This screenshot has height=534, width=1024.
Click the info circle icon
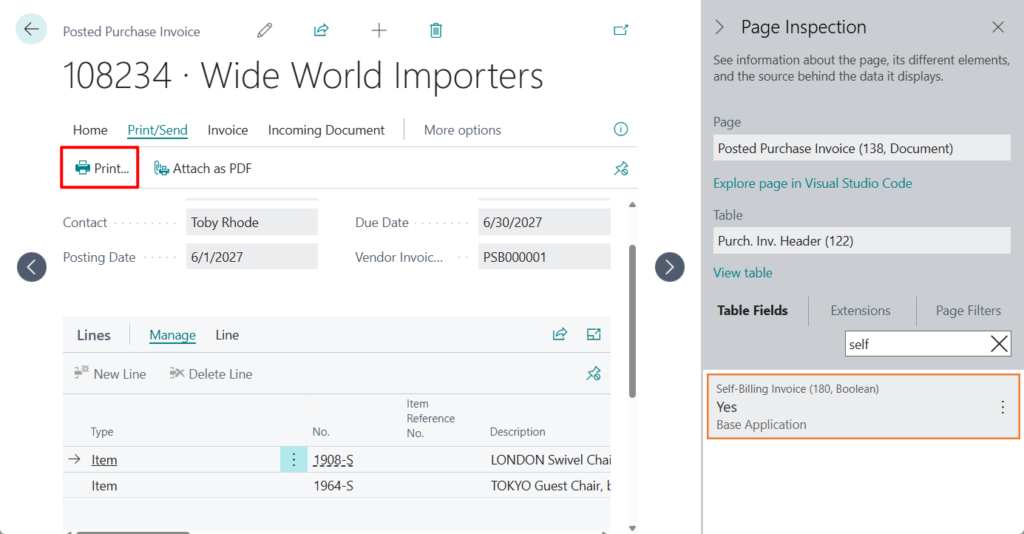(x=621, y=130)
